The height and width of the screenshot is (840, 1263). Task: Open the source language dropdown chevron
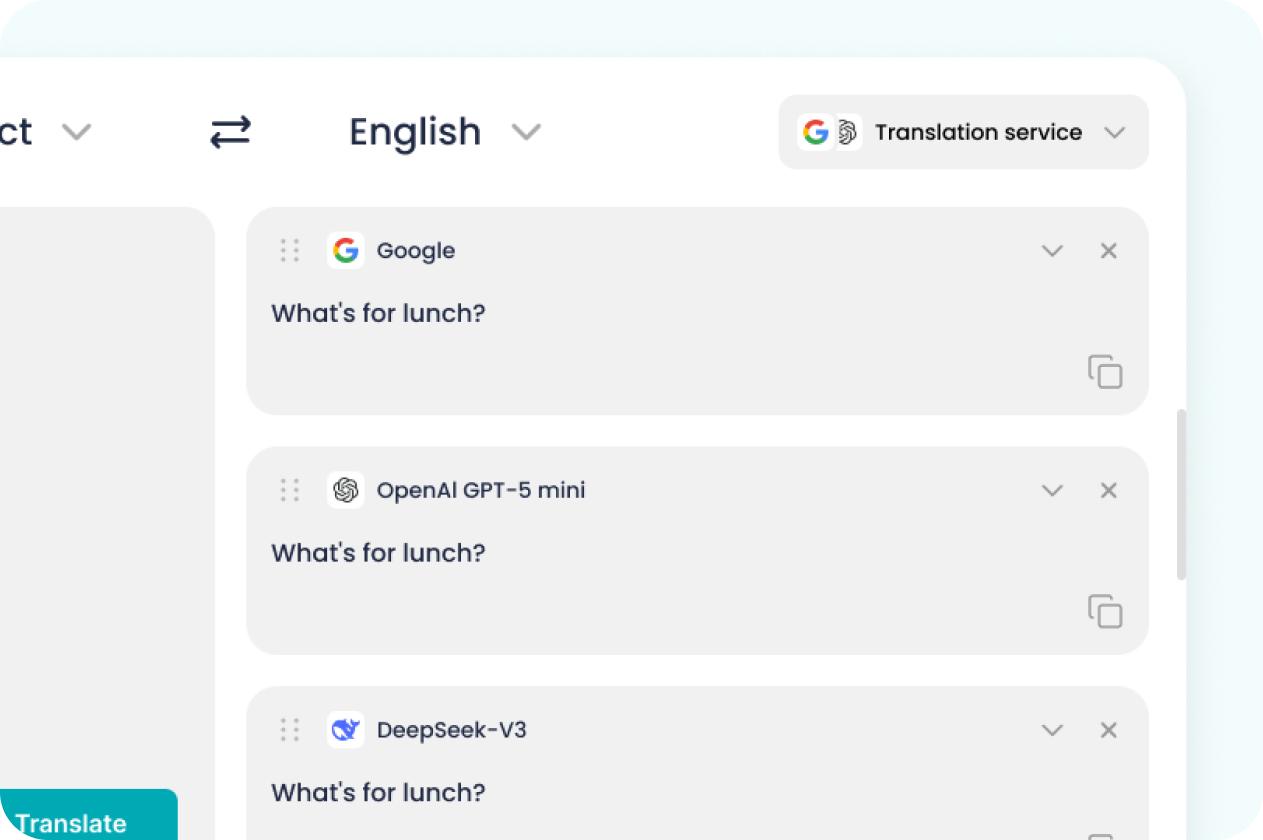point(76,132)
